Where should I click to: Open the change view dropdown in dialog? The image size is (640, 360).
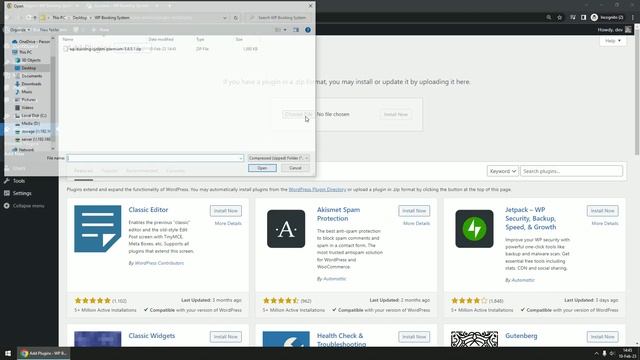(x=285, y=30)
